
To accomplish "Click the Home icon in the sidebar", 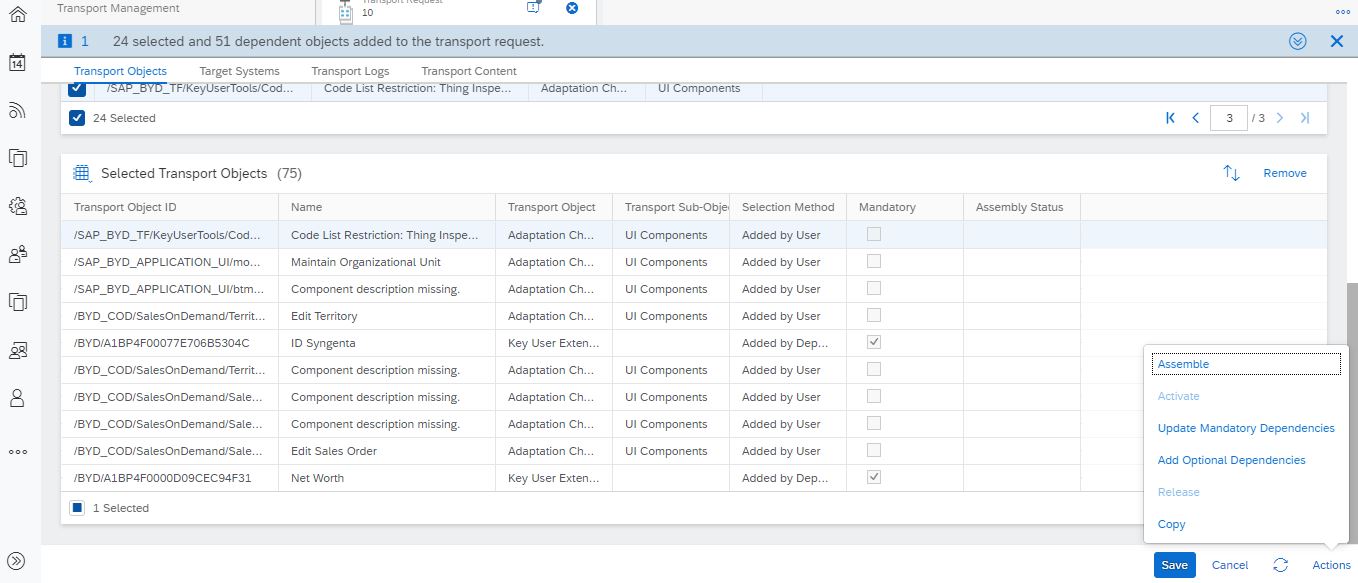I will coord(17,15).
